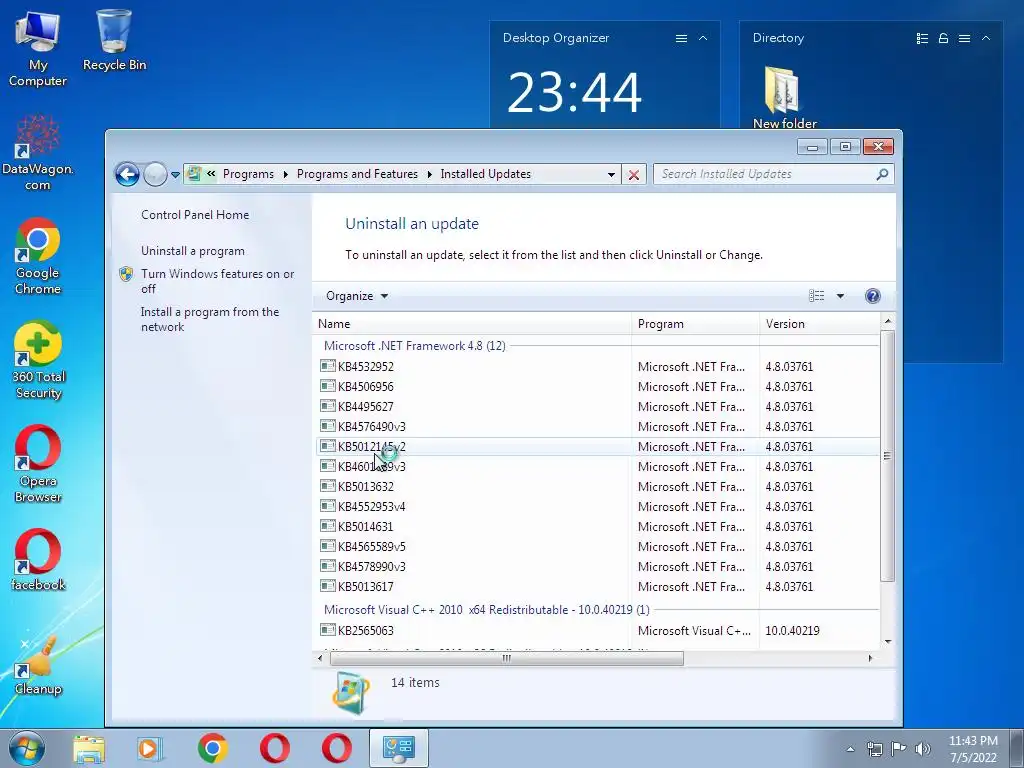Select update KB4506956

click(x=598, y=387)
